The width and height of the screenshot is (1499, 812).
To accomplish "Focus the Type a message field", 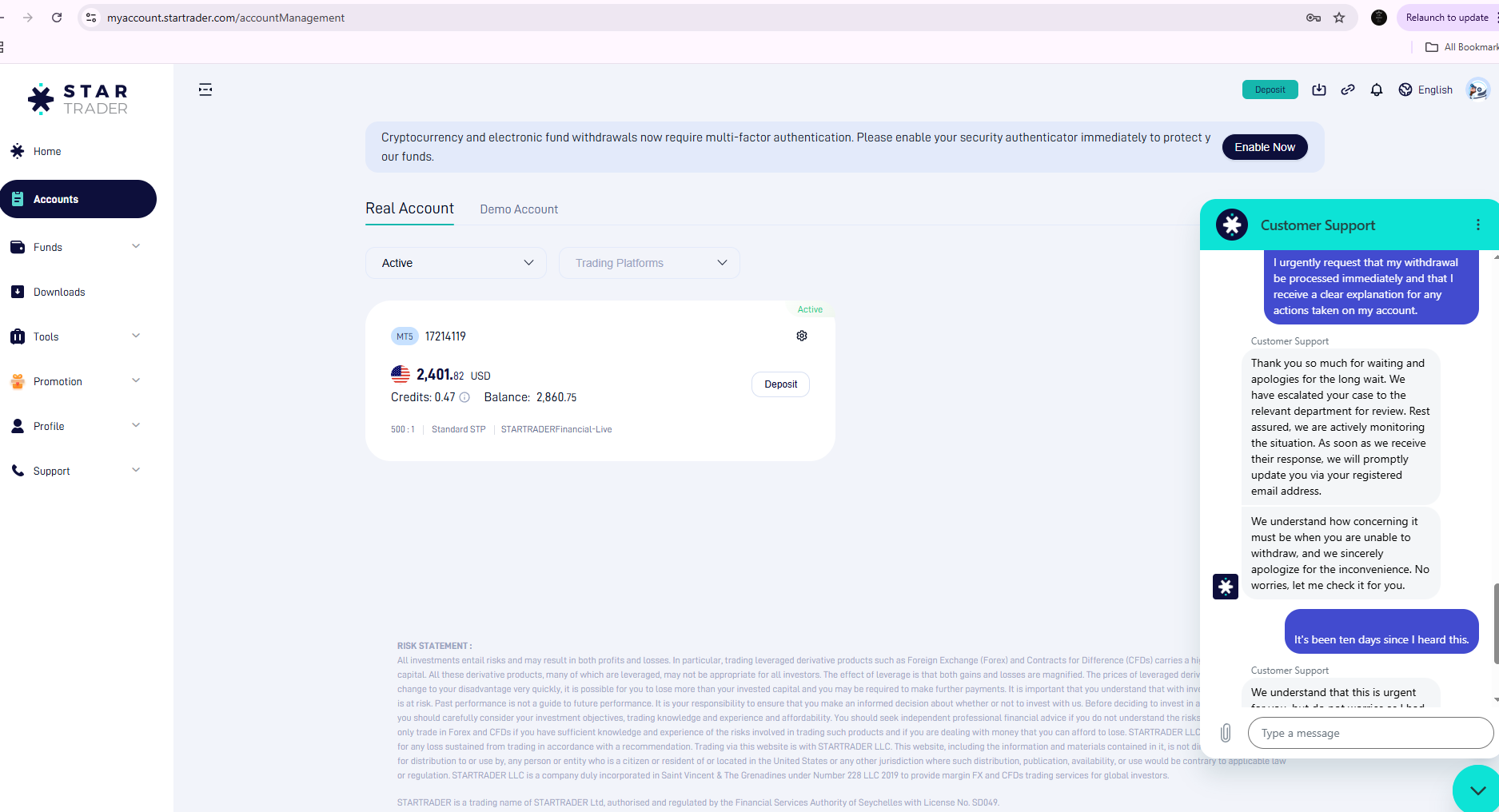I will [x=1370, y=733].
